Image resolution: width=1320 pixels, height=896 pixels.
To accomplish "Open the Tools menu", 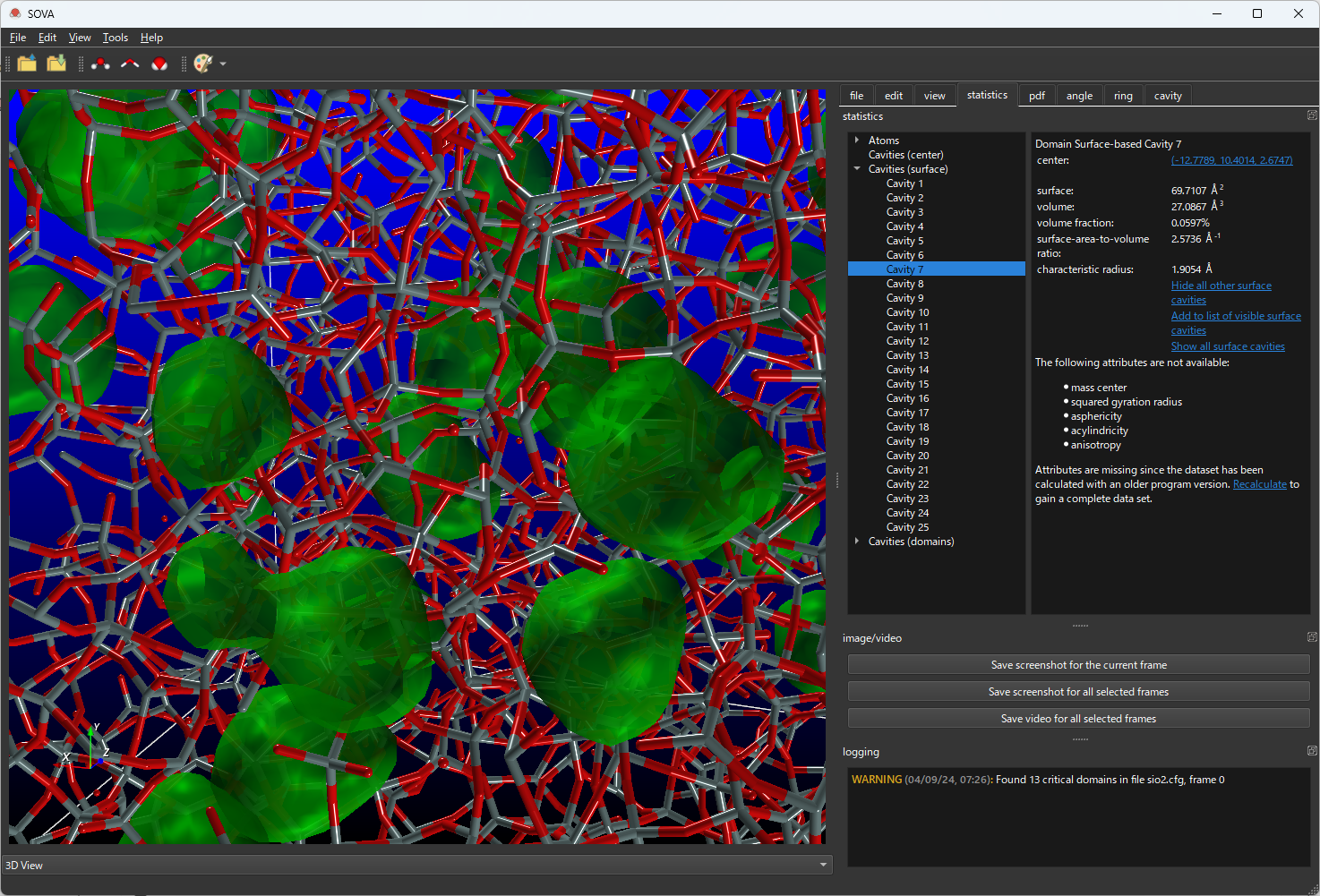I will click(116, 38).
